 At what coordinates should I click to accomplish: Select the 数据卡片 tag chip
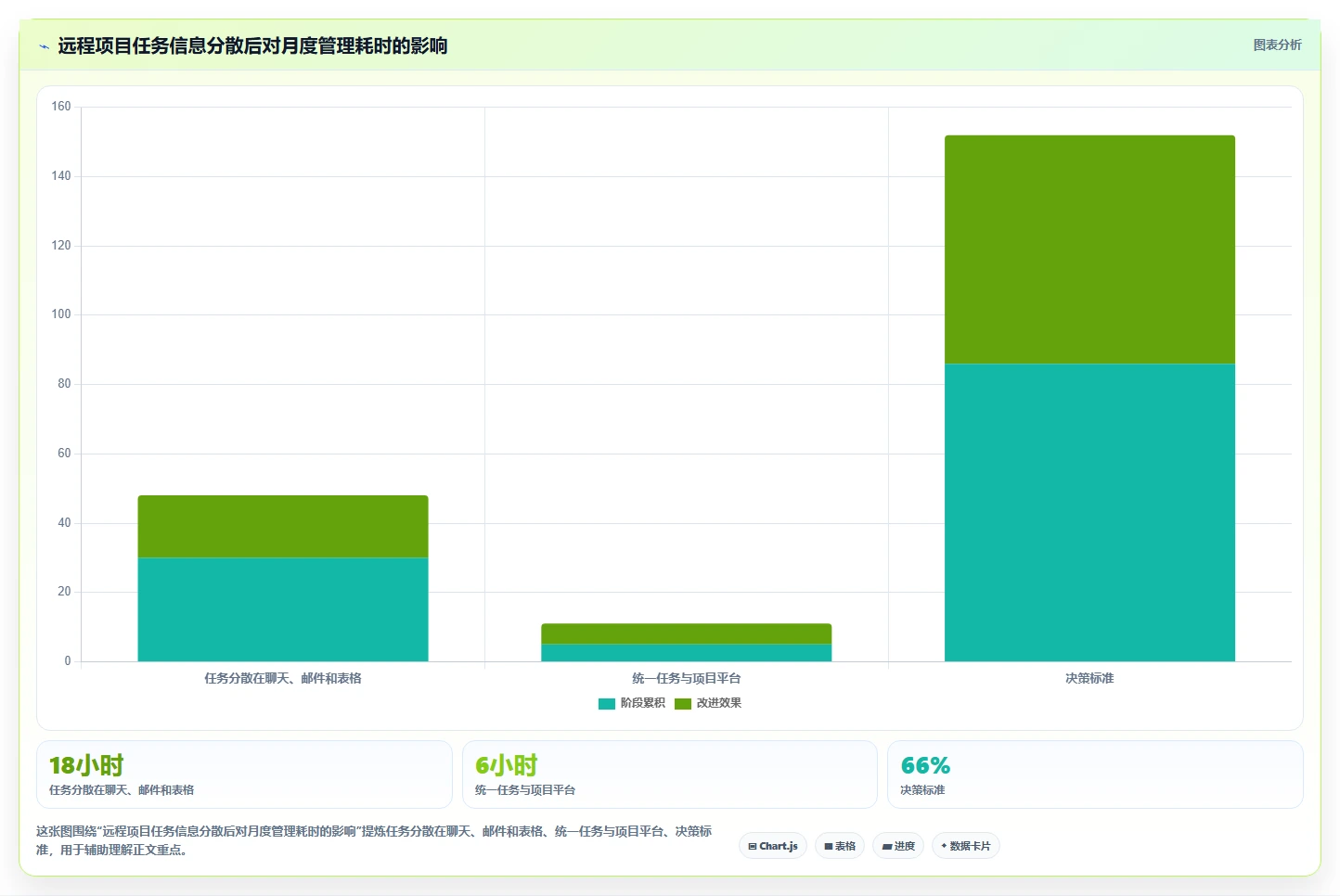click(966, 846)
